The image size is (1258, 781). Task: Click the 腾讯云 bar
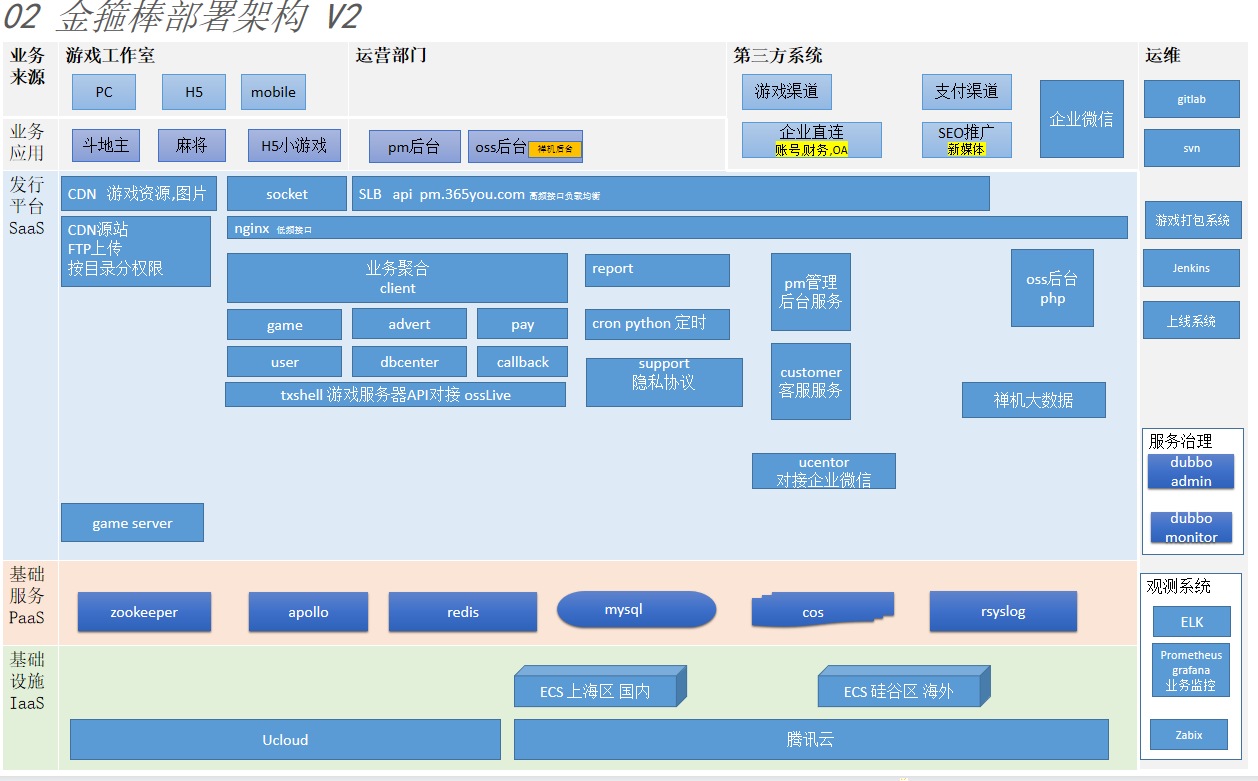click(811, 740)
